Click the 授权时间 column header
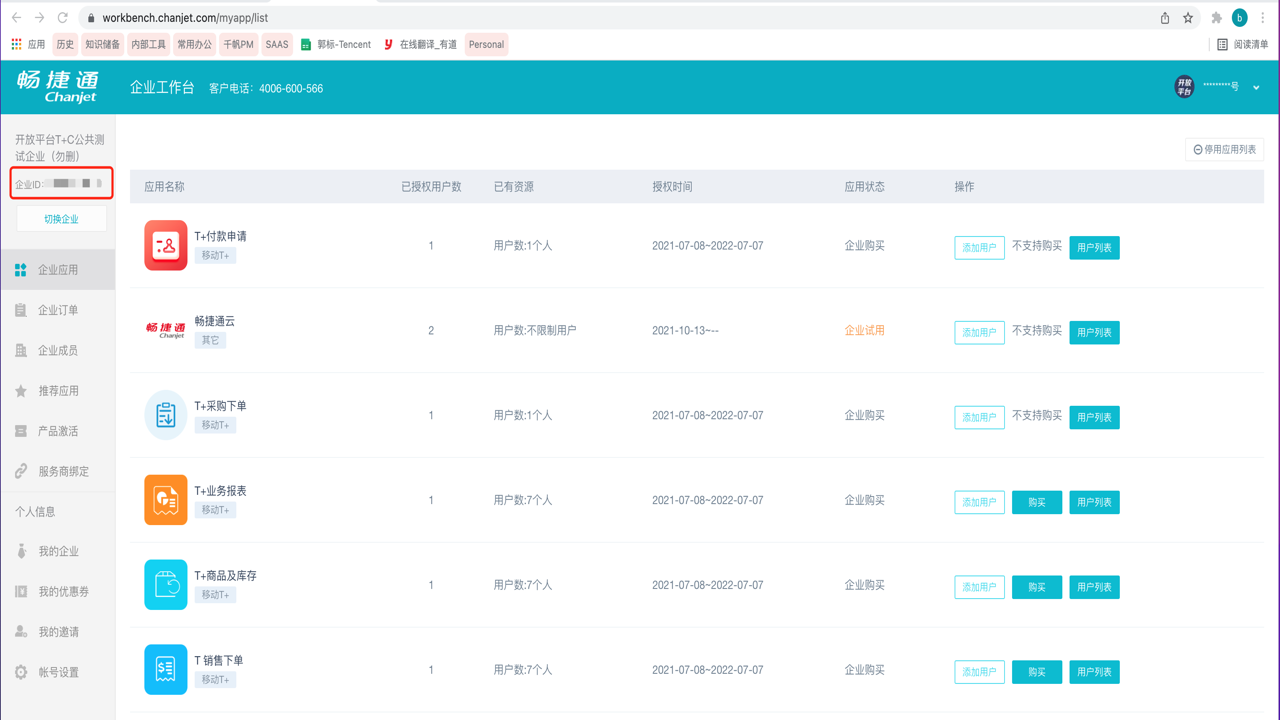1280x720 pixels. [x=672, y=187]
